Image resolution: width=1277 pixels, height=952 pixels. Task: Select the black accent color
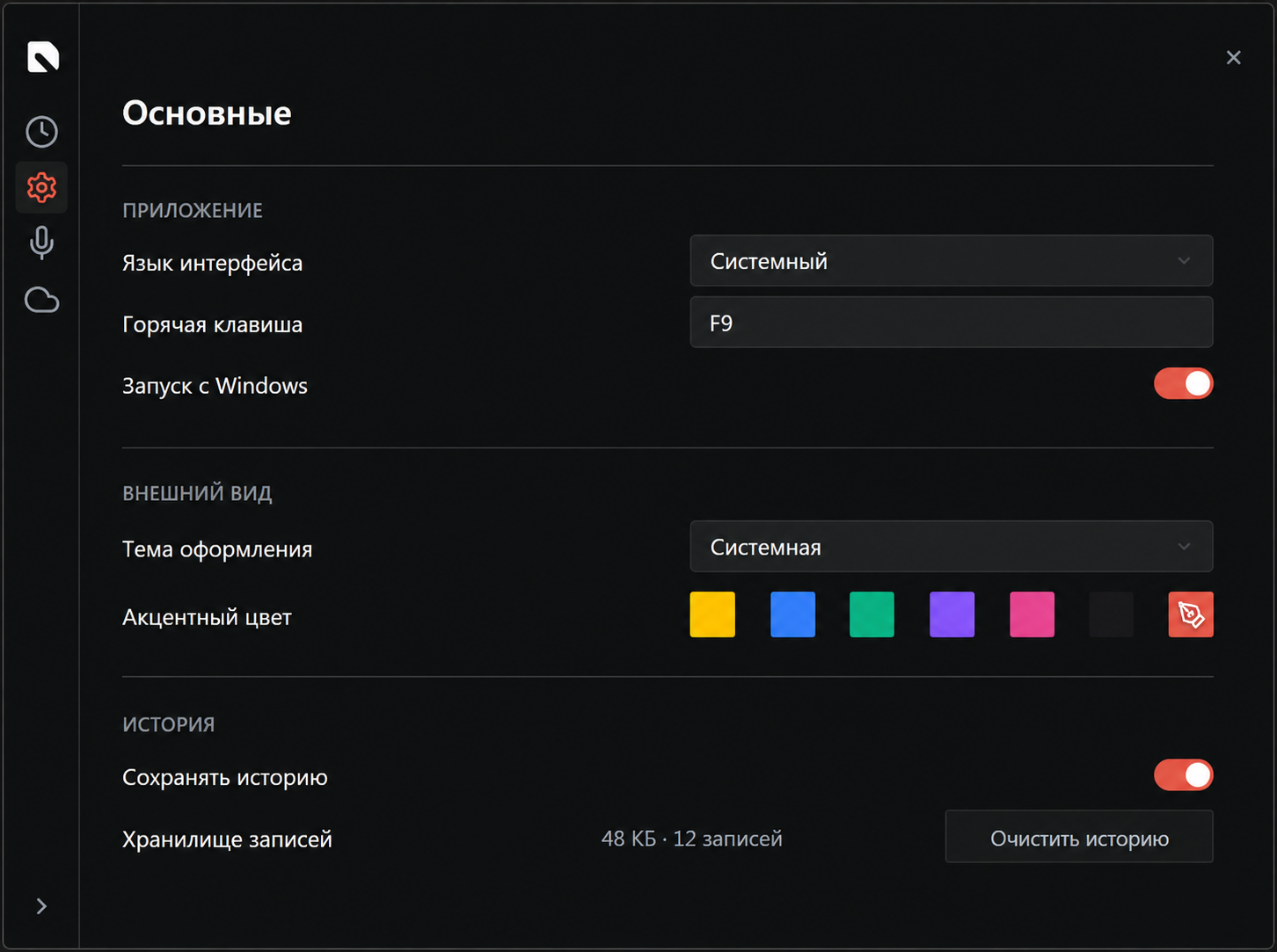point(1111,614)
